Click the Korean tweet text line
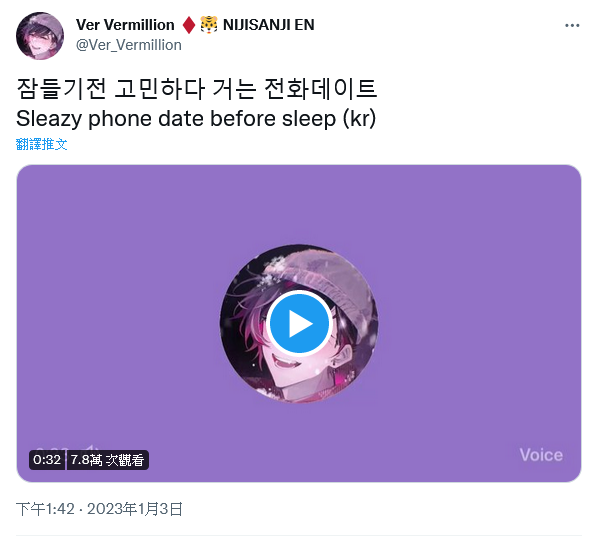This screenshot has height=536, width=598. pos(196,89)
